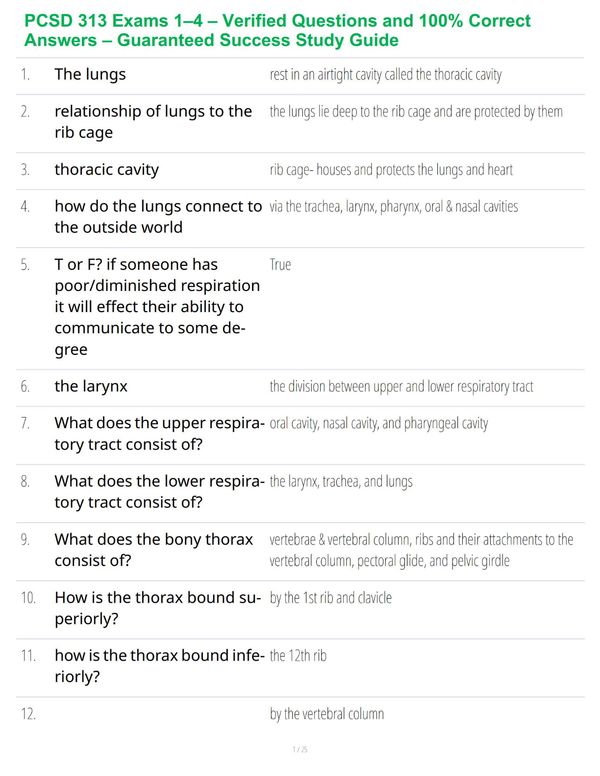
Task: Click answer 'oral cavity, nasal cavity, and pharyngeal cavity'
Action: pos(379,424)
